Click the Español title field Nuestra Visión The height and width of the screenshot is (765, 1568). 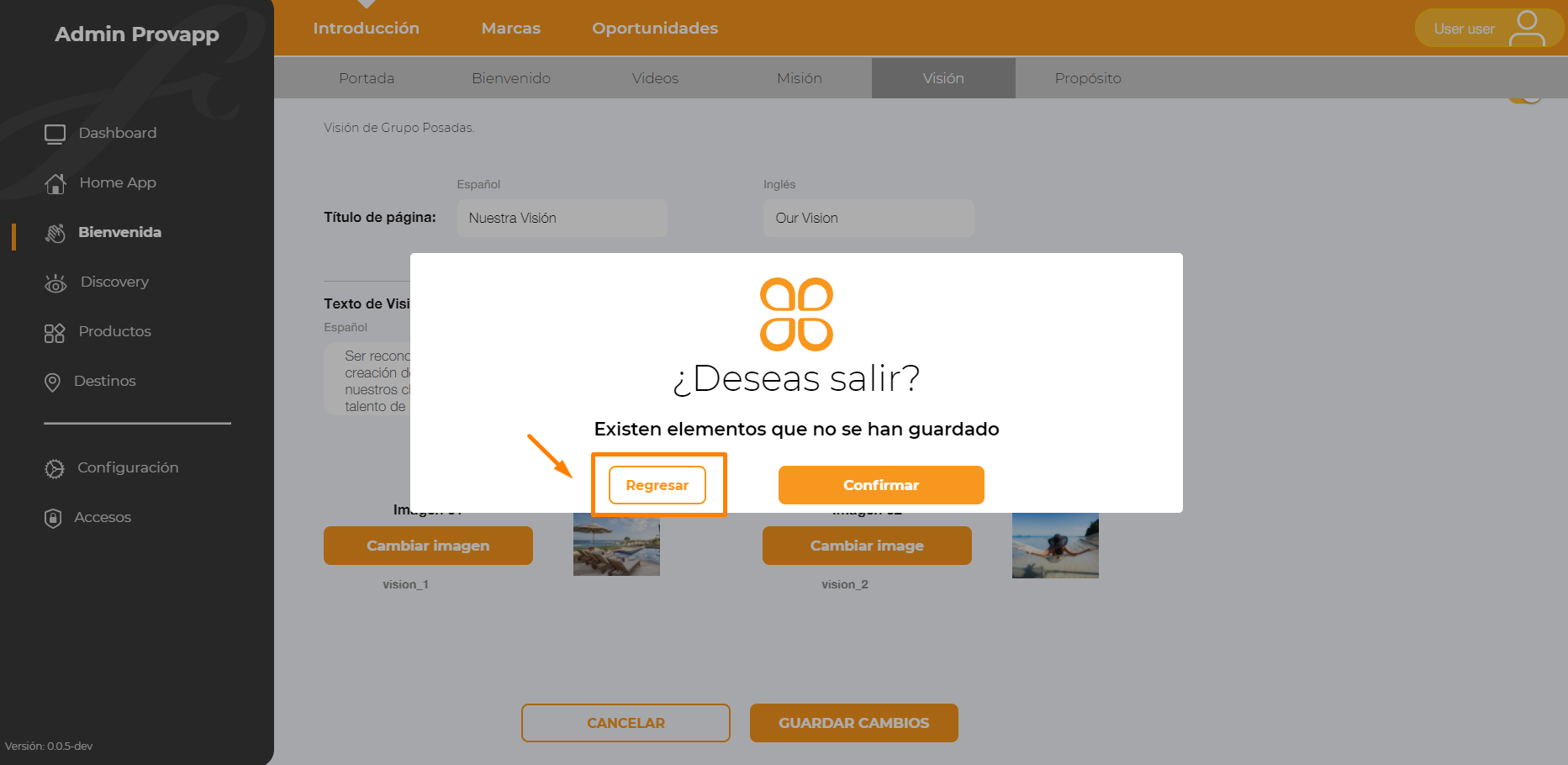(562, 218)
